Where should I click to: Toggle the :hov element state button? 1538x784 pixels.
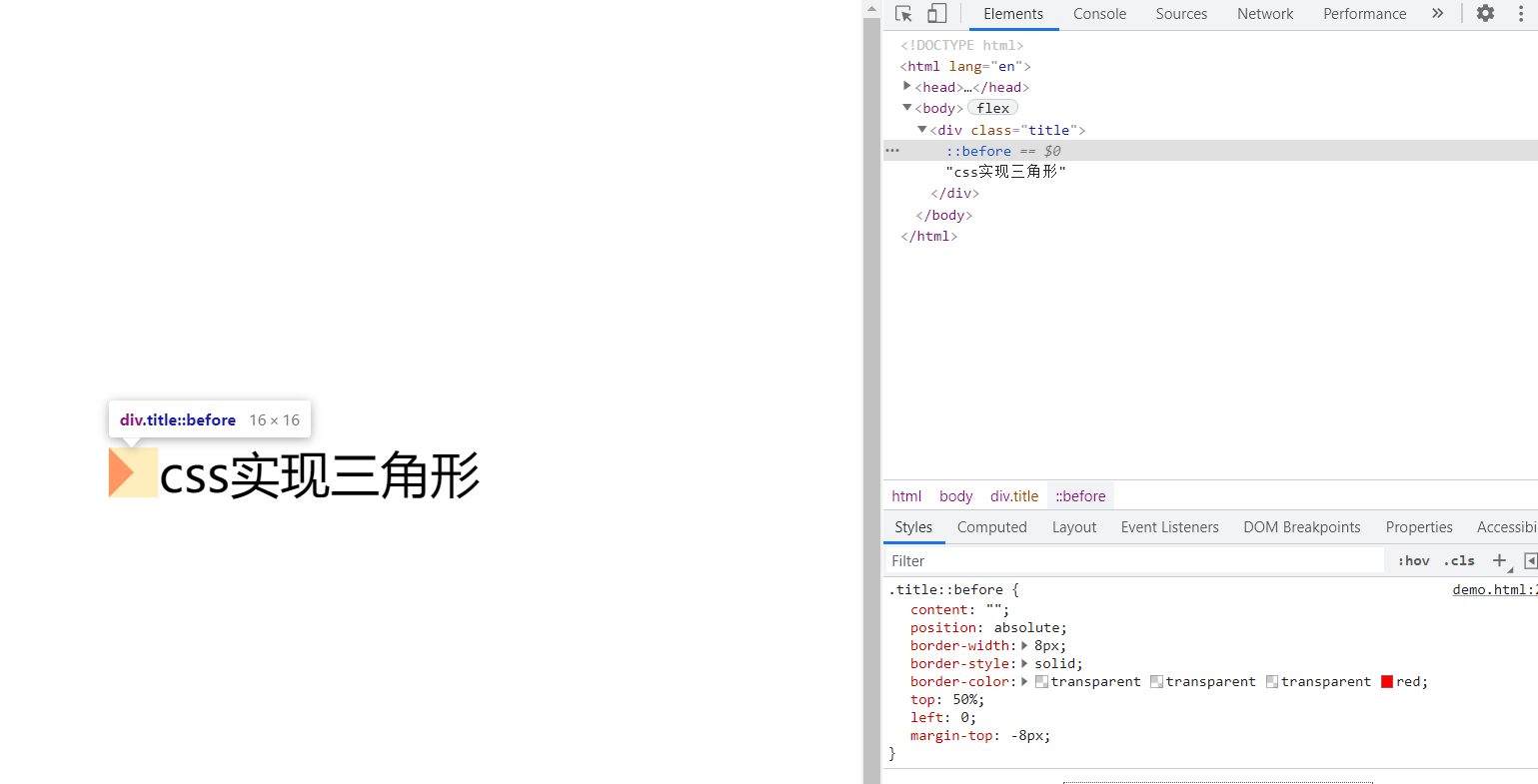[1413, 560]
